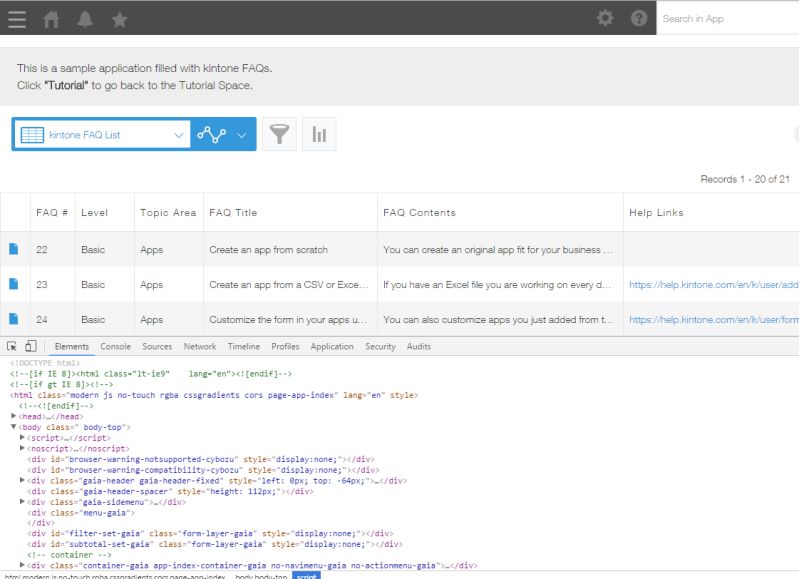Click the Search in App field
This screenshot has height=579, width=799.
coord(728,19)
